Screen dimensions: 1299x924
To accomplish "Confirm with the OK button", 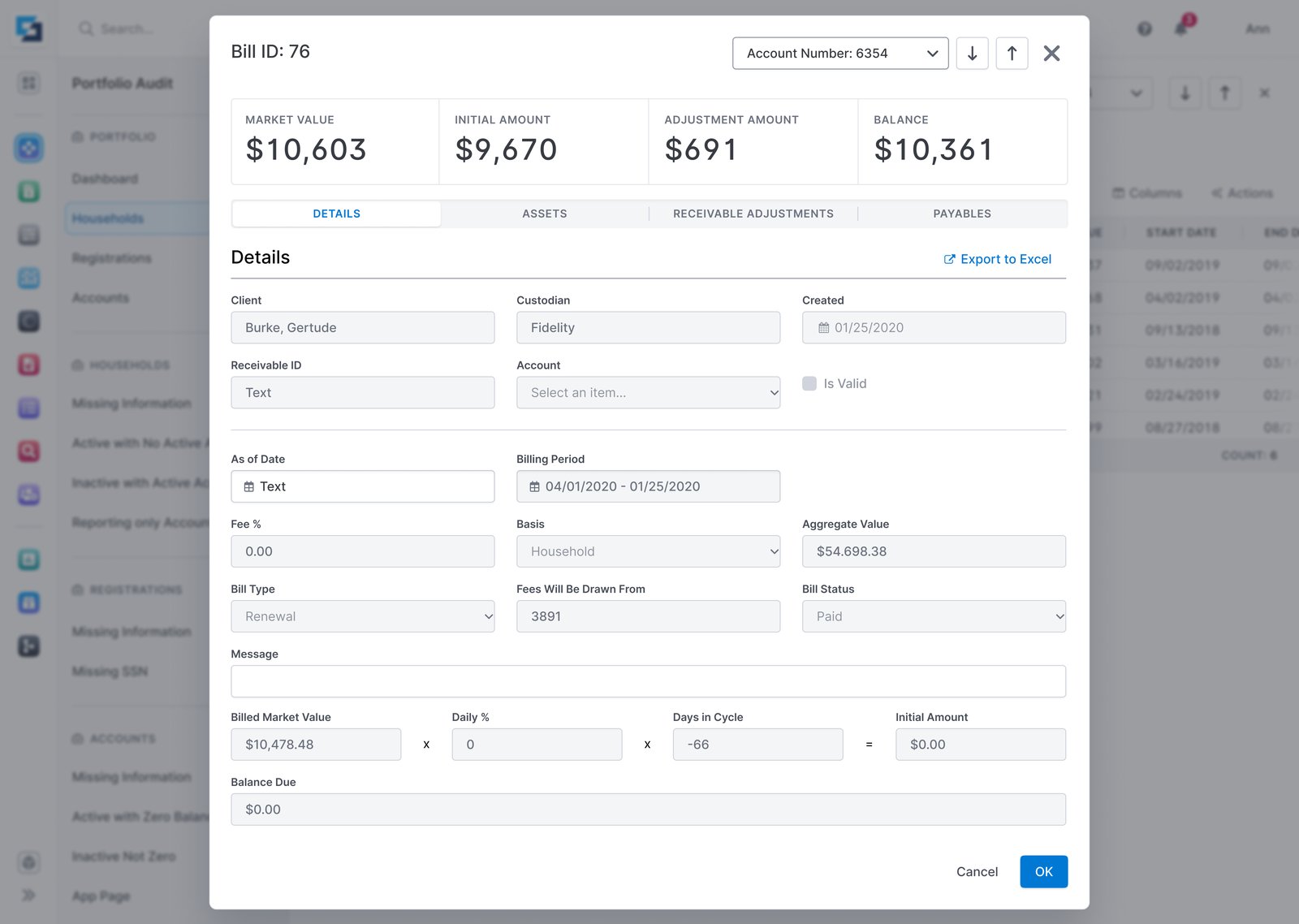I will (x=1043, y=871).
